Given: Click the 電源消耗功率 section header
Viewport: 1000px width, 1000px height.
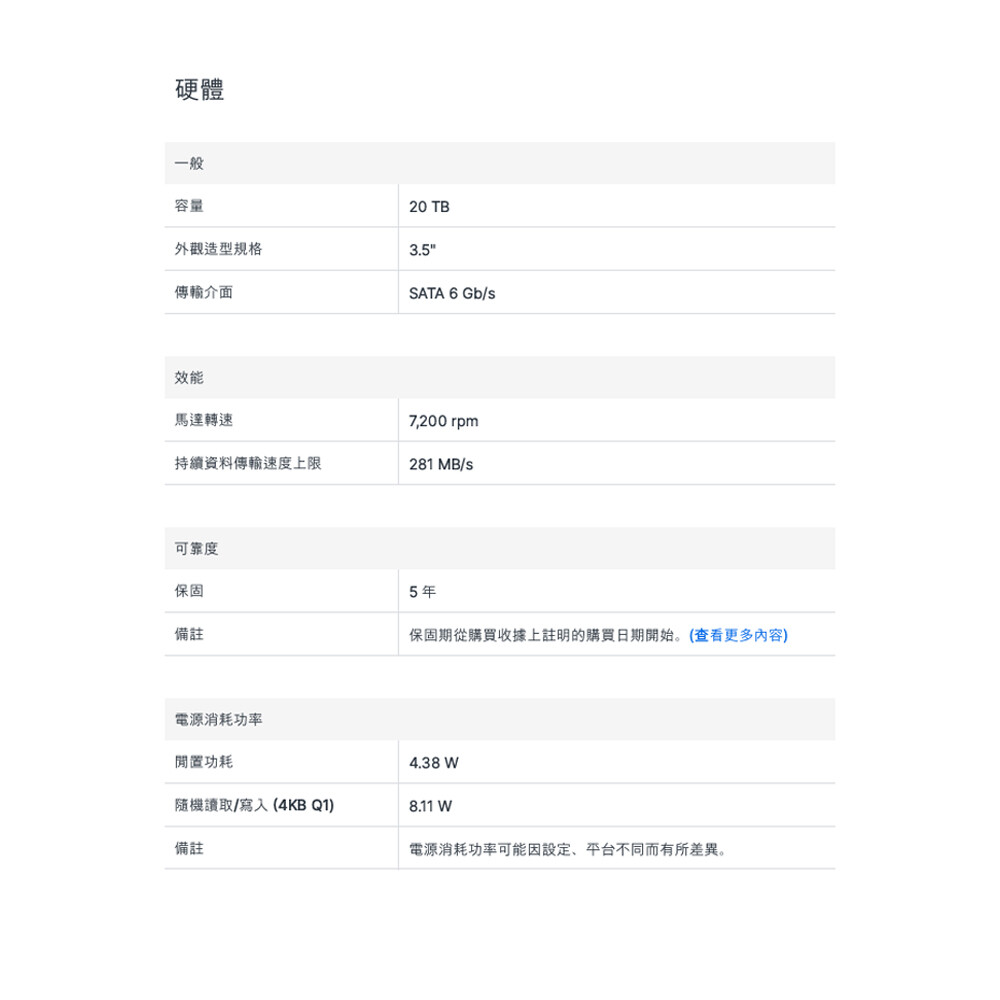Looking at the screenshot, I should pos(218,720).
